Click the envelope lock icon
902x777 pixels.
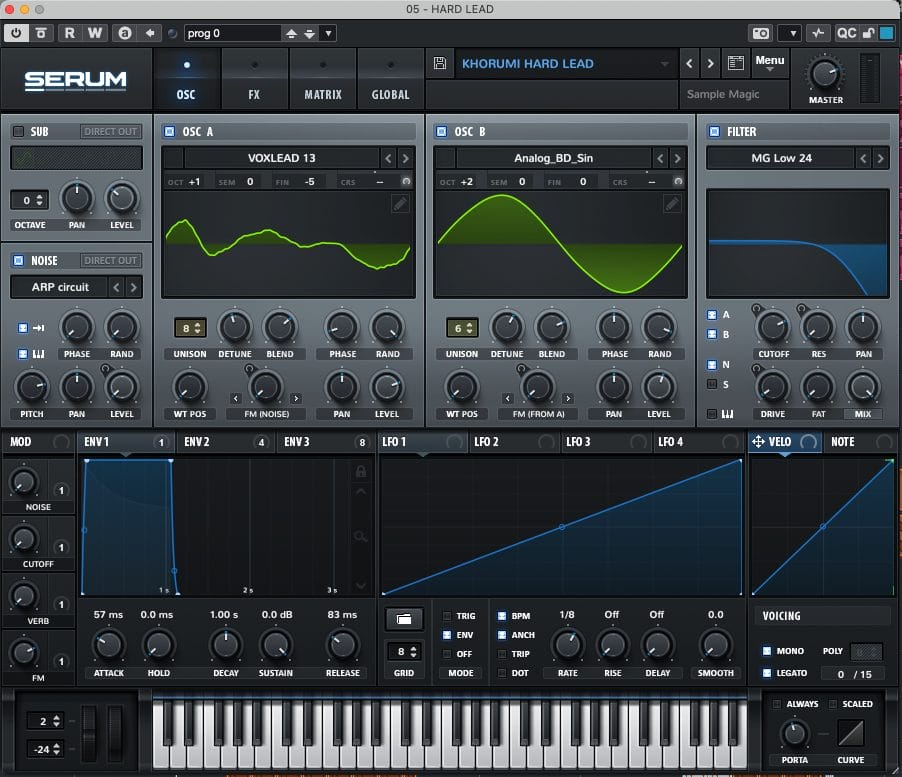(x=361, y=472)
